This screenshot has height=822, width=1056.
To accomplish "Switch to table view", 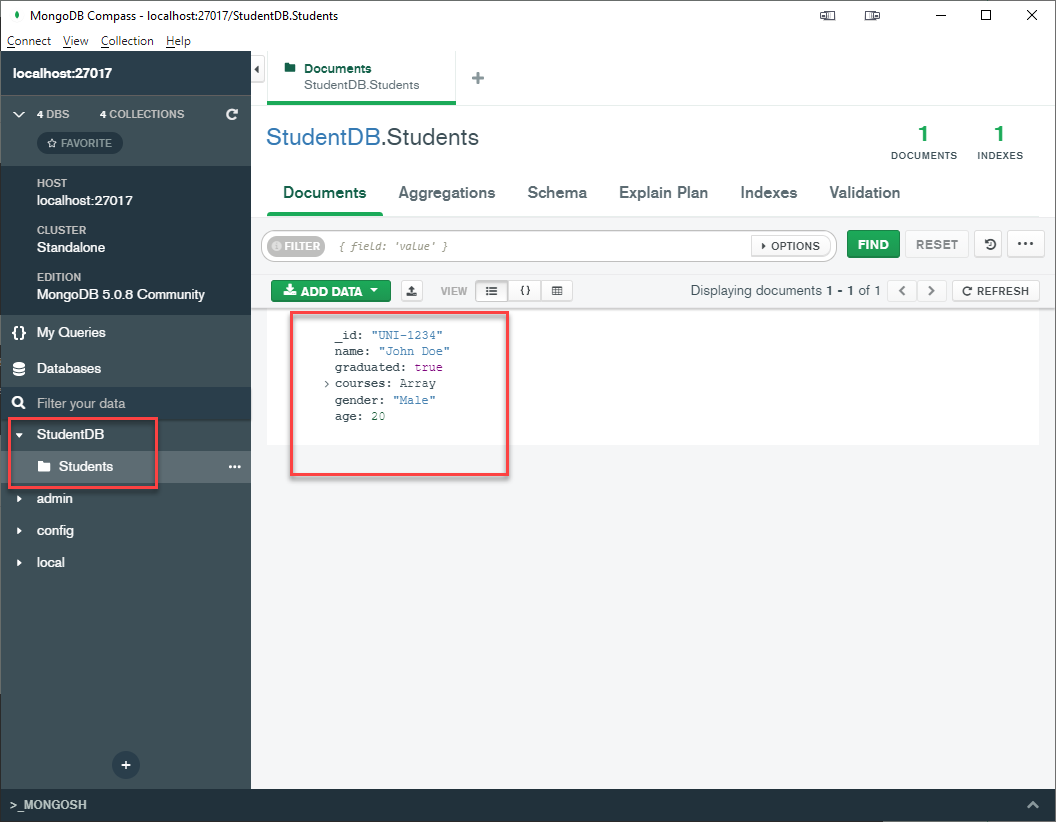I will pos(557,291).
